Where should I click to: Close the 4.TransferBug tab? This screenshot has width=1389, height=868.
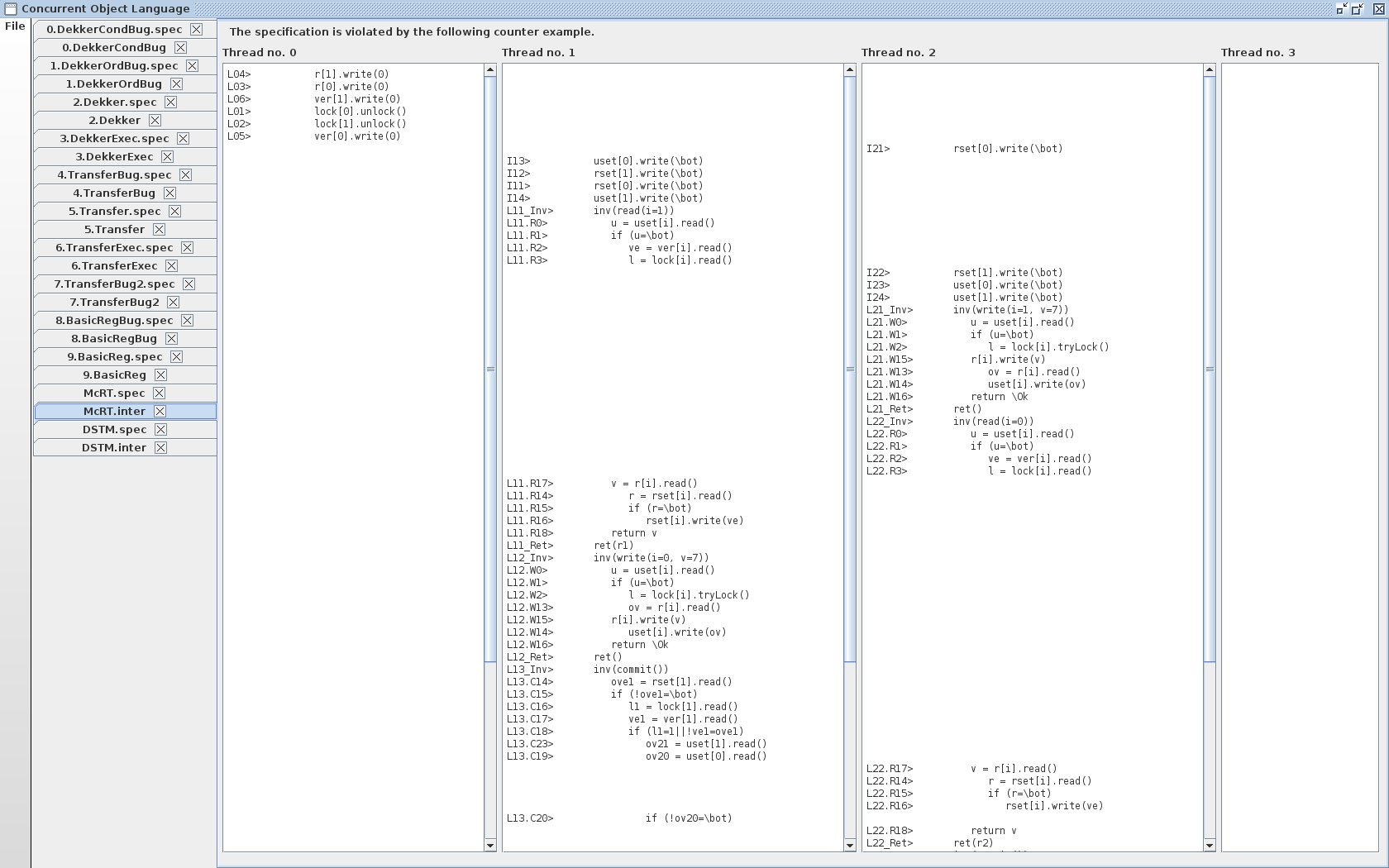169,193
